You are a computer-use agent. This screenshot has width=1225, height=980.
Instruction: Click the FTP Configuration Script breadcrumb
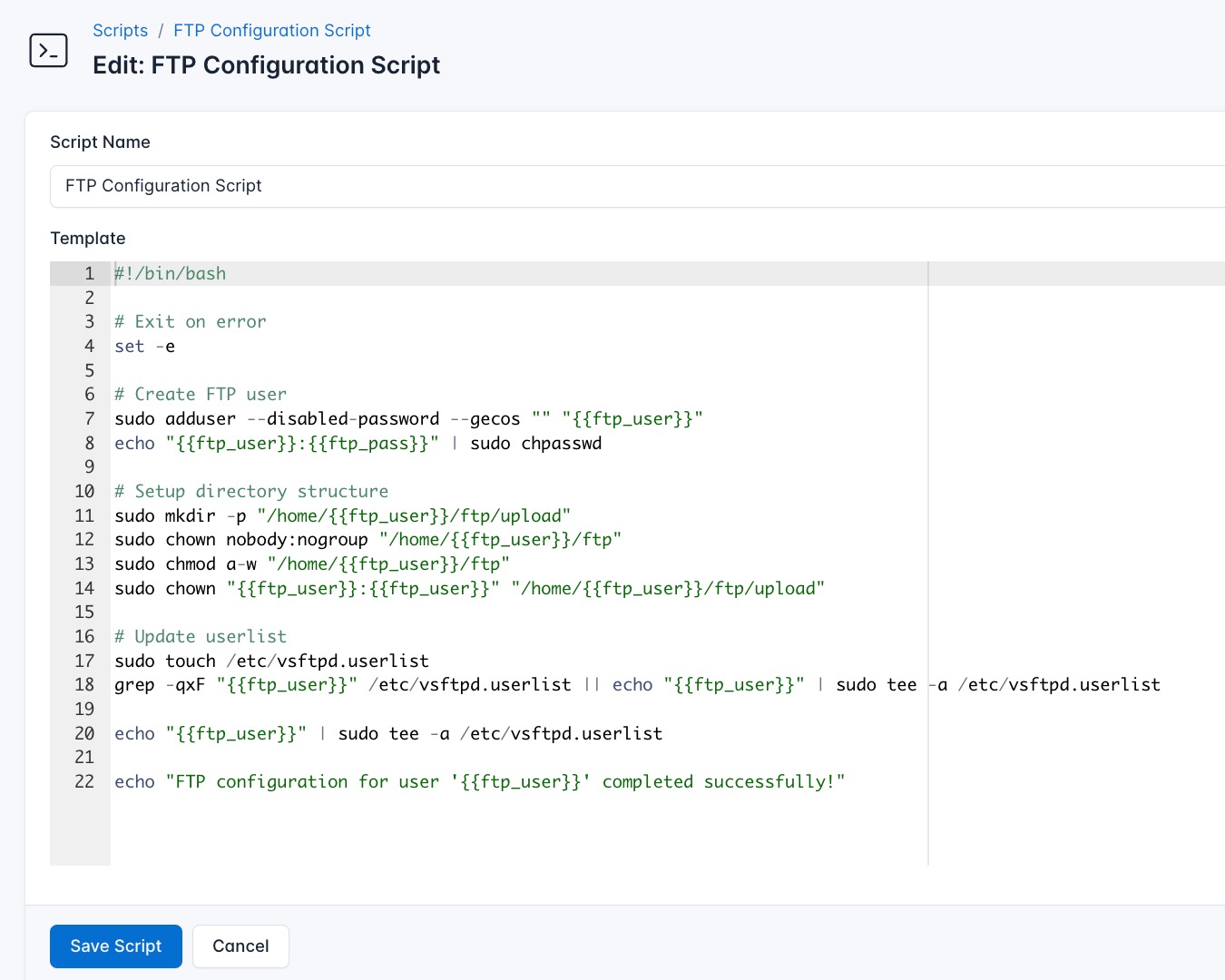(x=271, y=30)
